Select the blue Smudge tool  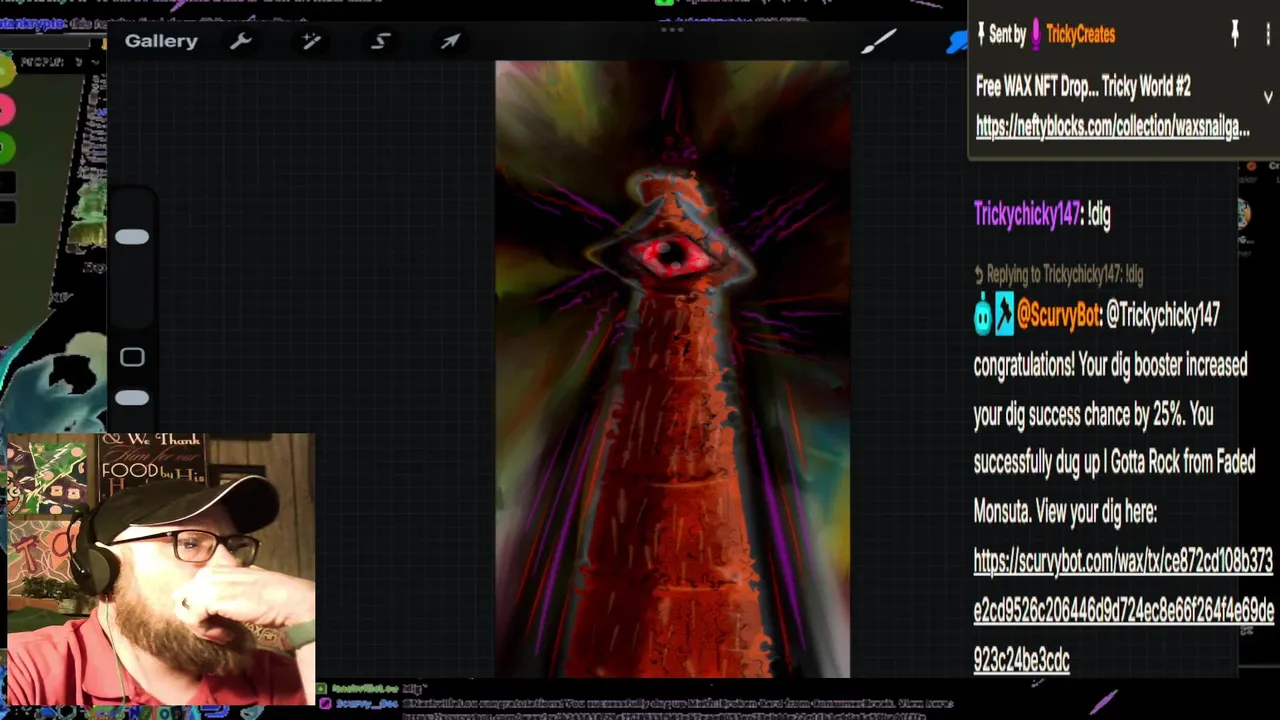(x=958, y=42)
